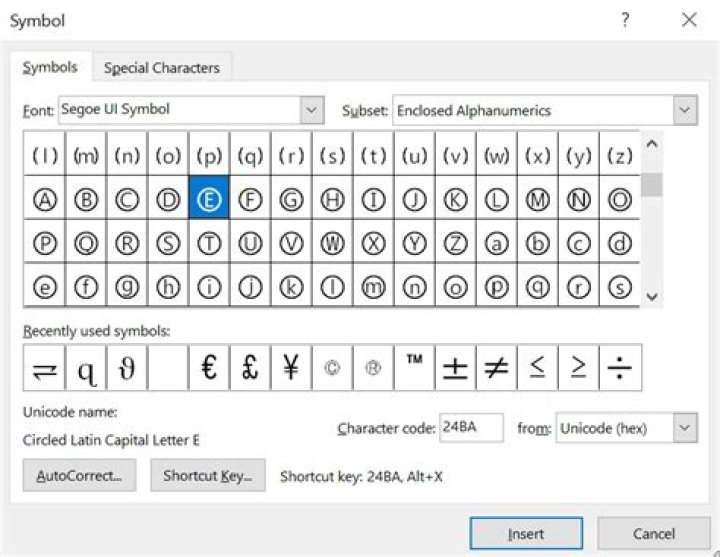Pick the circled capital M symbol
The height and width of the screenshot is (557, 720).
pyautogui.click(x=538, y=200)
